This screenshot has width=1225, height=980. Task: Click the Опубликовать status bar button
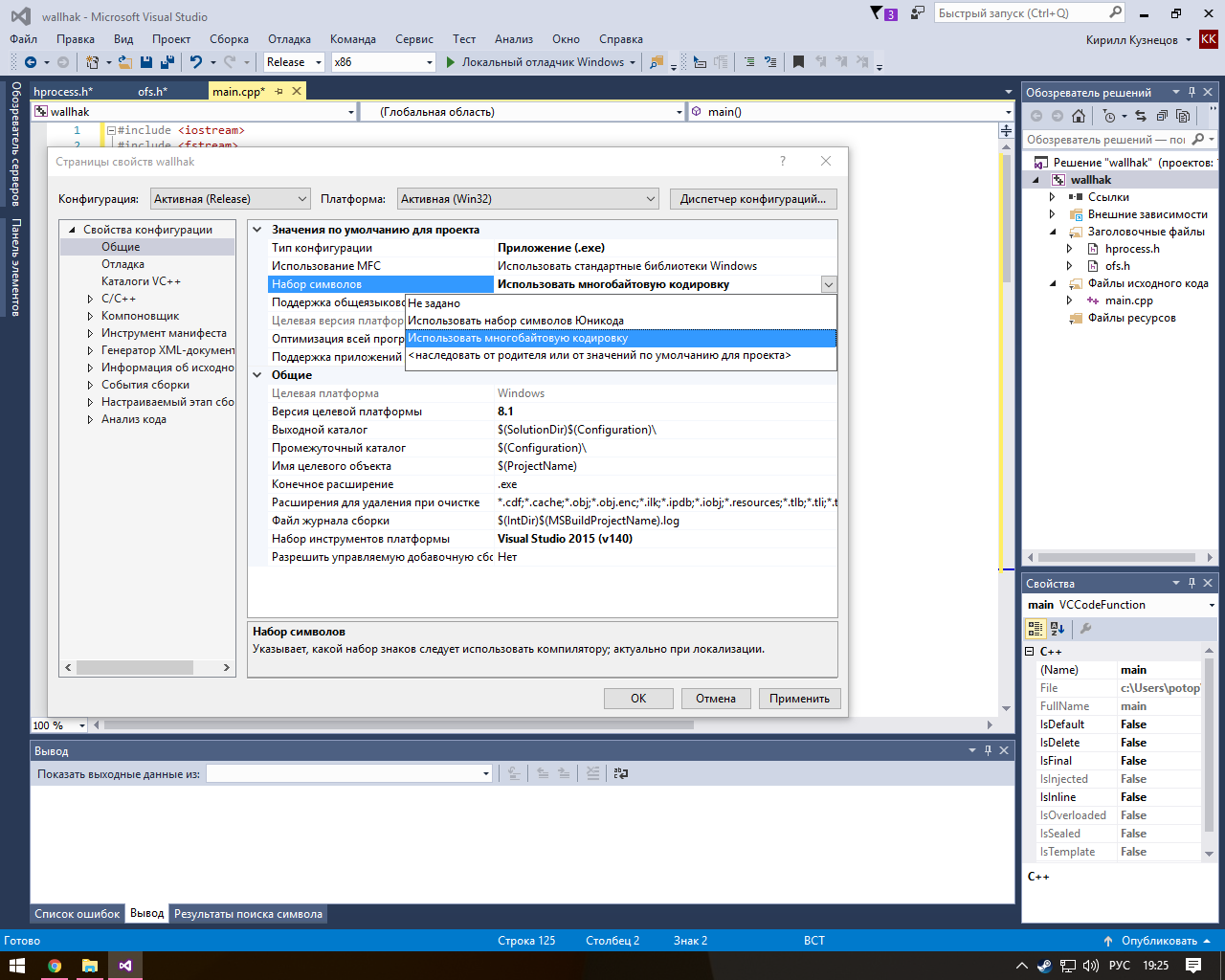point(1158,941)
